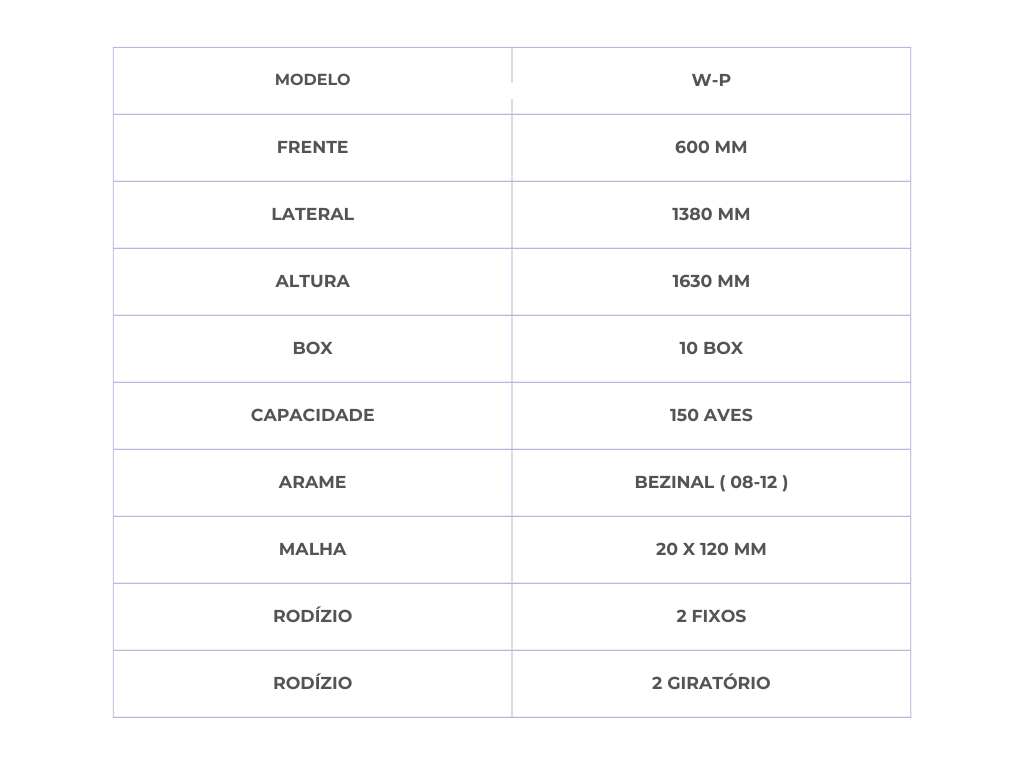
Task: Select the 1380 MM value
Action: tap(711, 214)
